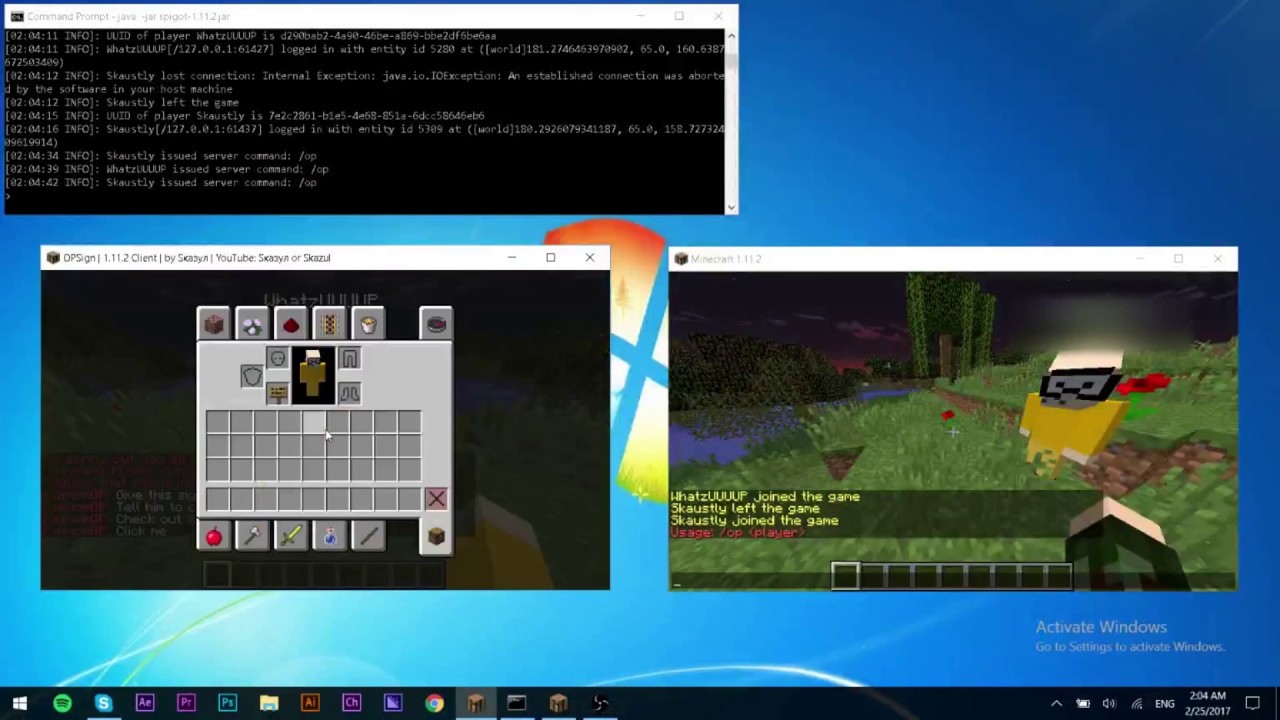
Task: Click 'Skaustly left the game' chat message
Action: pyautogui.click(x=745, y=508)
